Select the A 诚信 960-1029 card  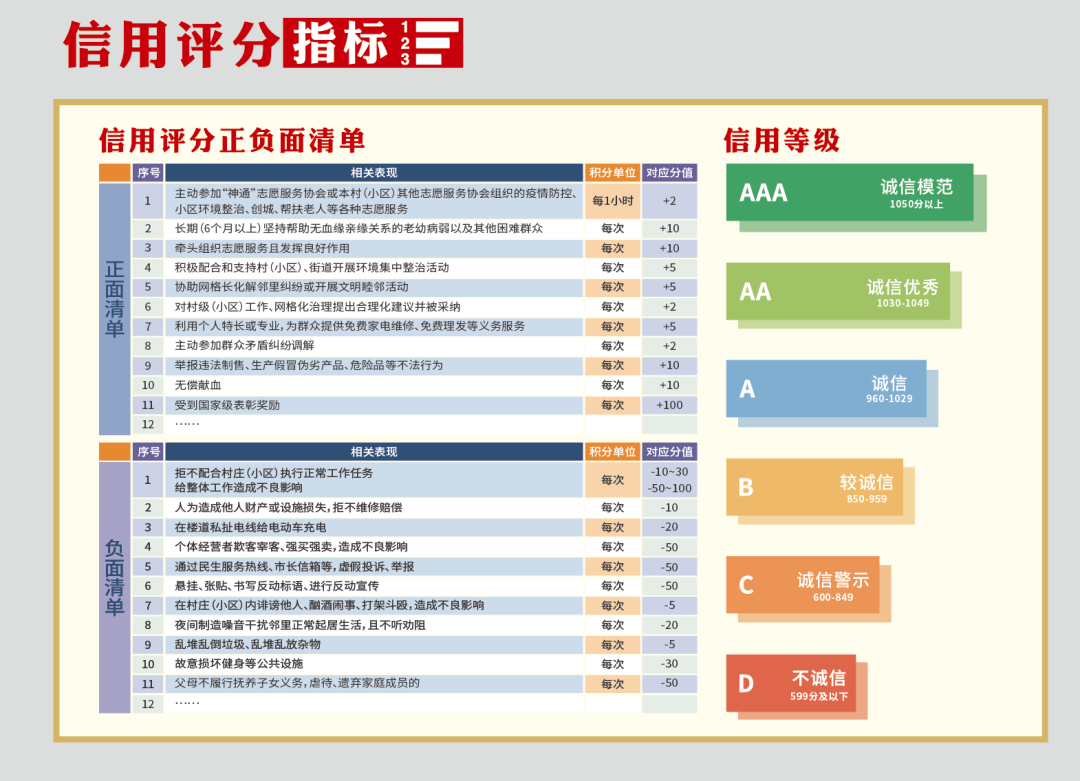(x=826, y=388)
